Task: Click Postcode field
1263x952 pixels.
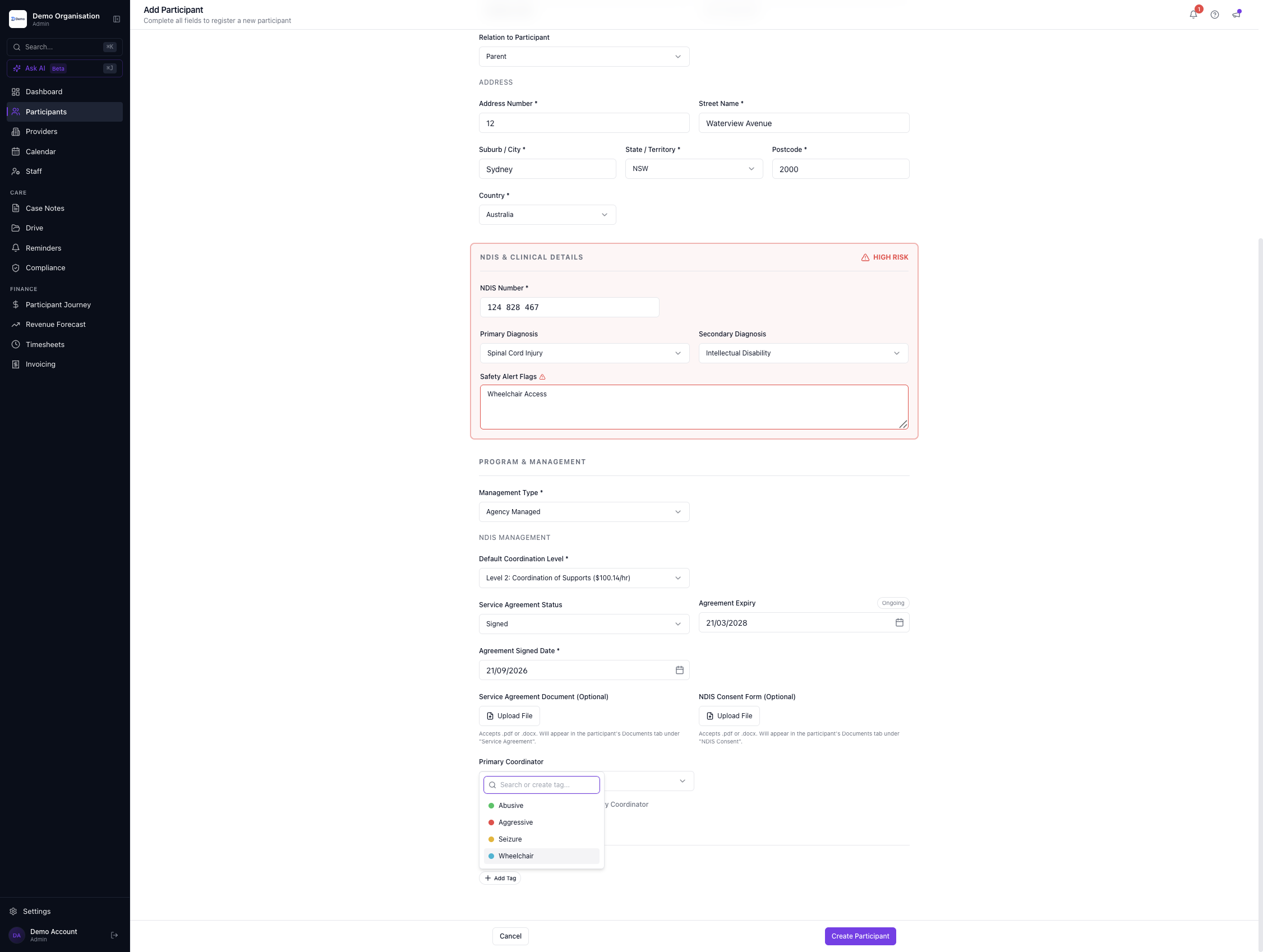Action: [x=840, y=169]
